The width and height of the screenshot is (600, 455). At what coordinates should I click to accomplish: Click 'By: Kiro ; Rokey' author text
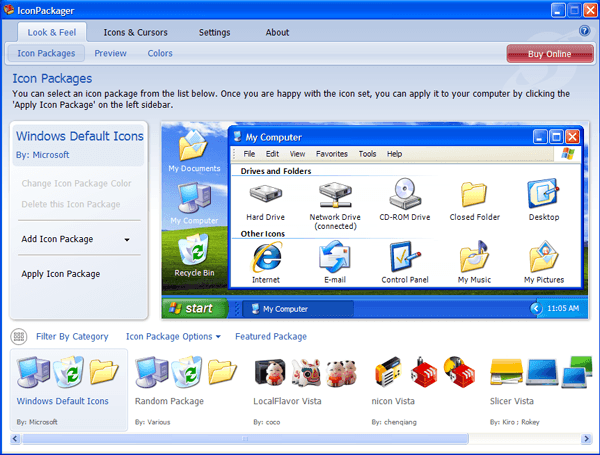coord(514,422)
